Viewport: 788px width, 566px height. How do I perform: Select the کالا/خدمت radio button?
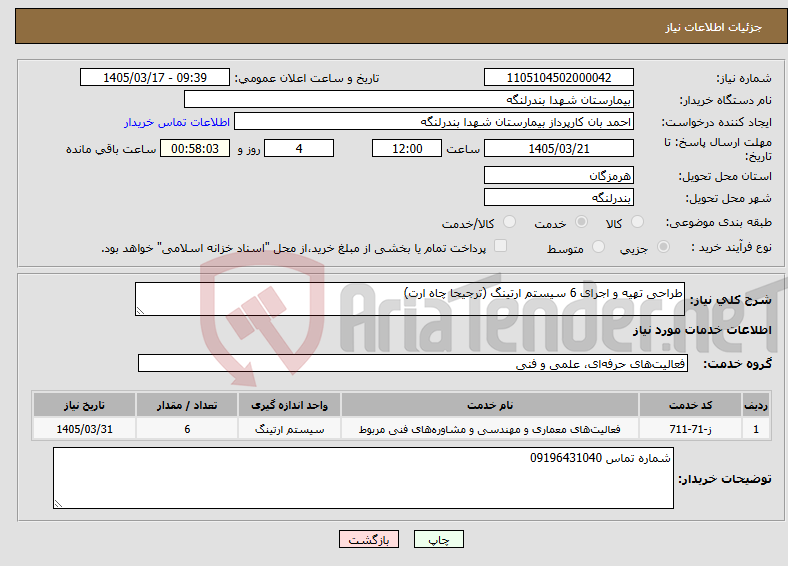tap(509, 222)
